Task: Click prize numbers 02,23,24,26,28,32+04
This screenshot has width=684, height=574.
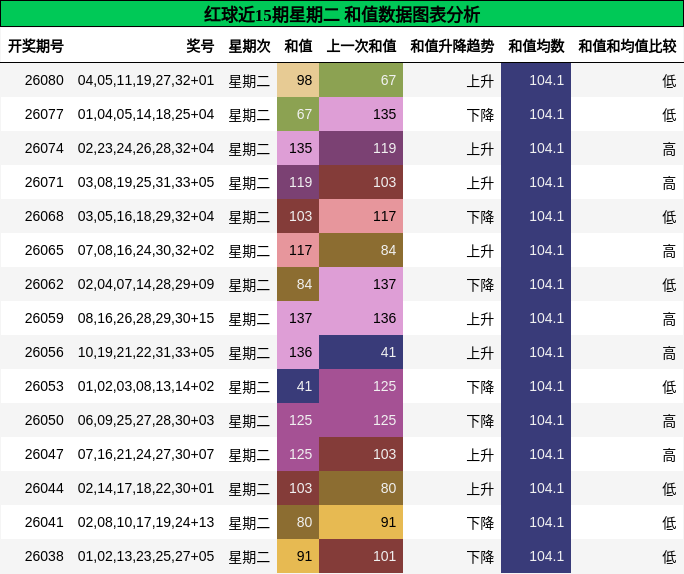Action: click(146, 148)
